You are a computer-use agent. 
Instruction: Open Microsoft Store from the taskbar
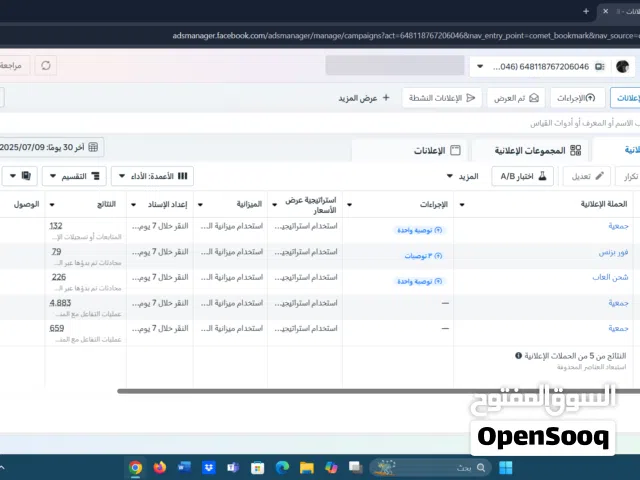click(258, 468)
